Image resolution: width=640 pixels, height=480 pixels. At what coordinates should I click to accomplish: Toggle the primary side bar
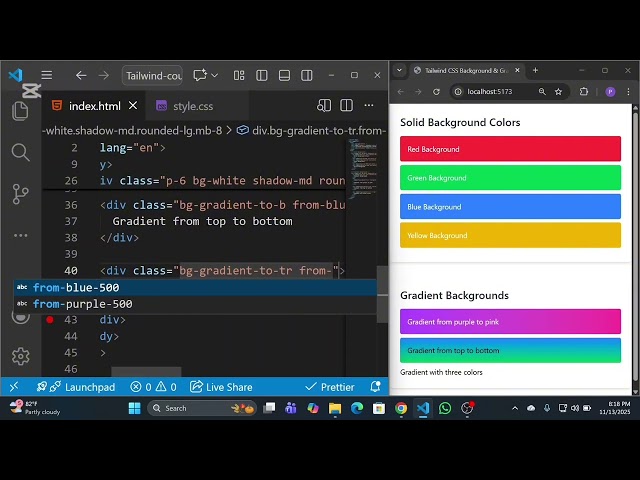coord(262,76)
